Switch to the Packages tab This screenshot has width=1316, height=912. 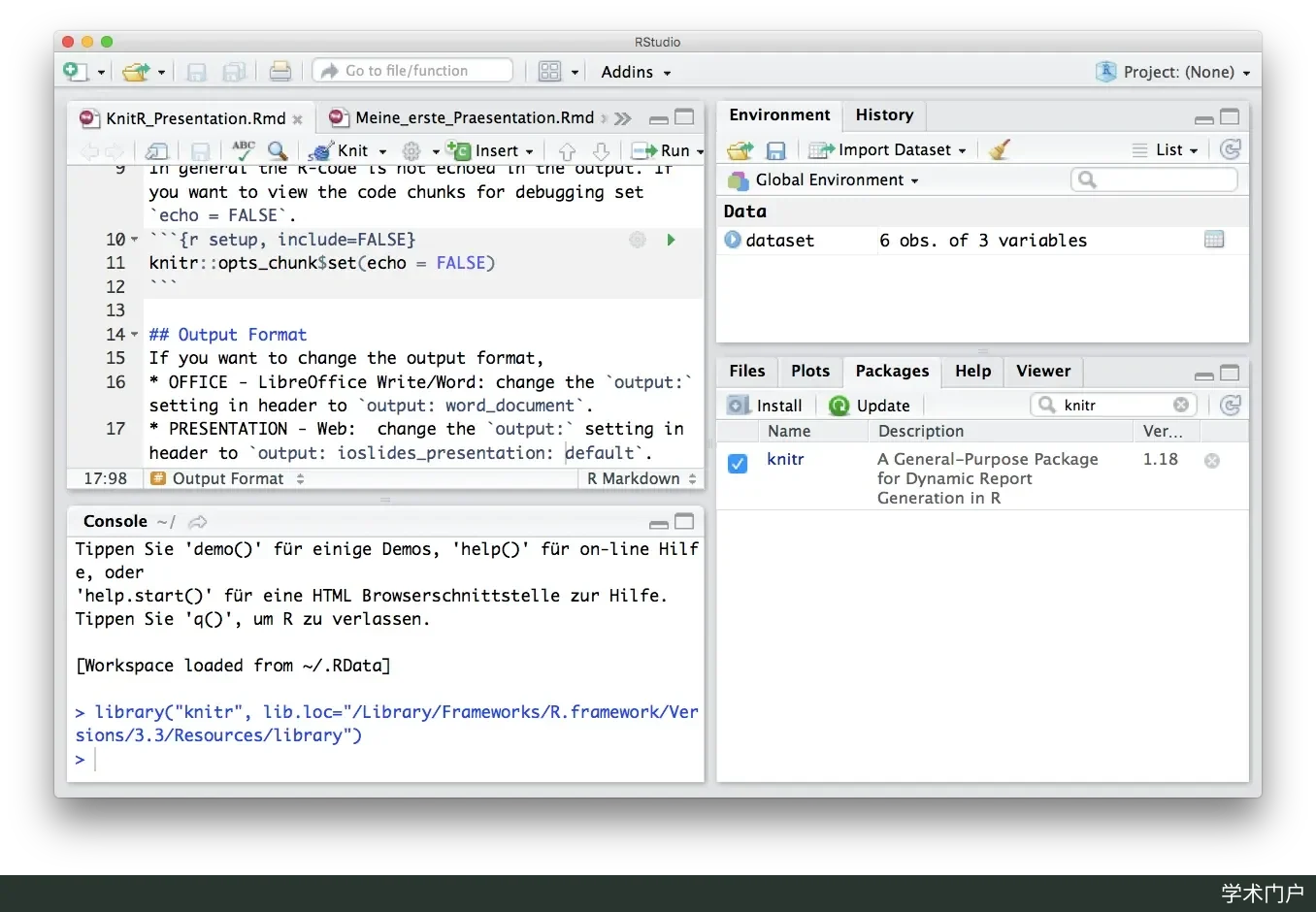click(x=892, y=371)
